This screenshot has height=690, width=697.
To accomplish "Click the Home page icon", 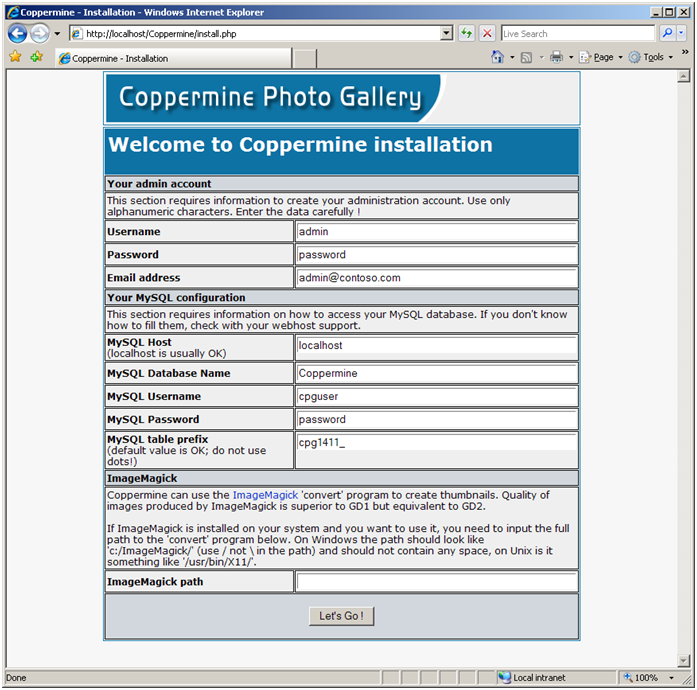I will point(497,57).
